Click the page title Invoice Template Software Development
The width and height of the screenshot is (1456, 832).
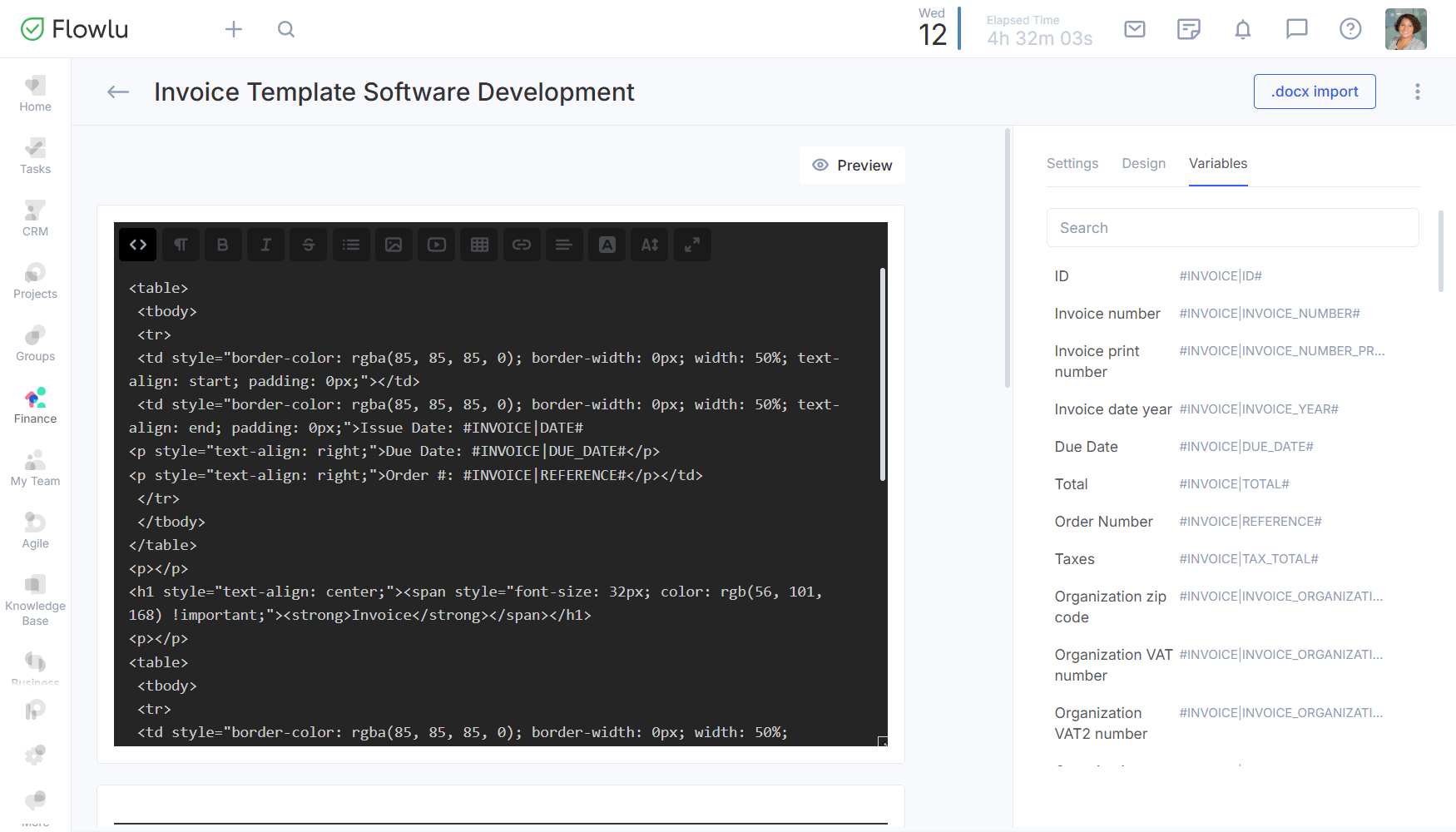point(394,92)
